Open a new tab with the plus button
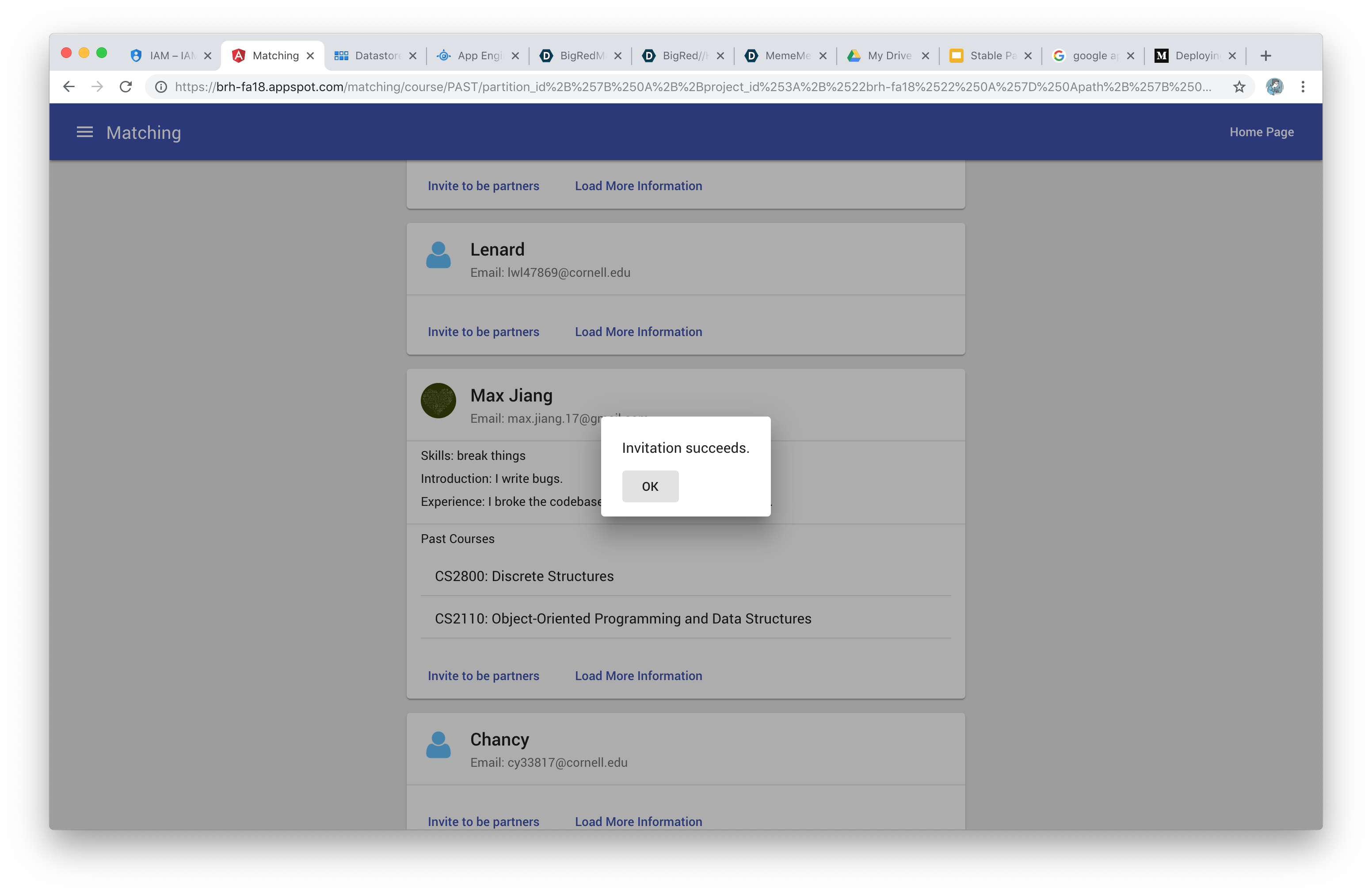1372x895 pixels. pyautogui.click(x=1266, y=56)
